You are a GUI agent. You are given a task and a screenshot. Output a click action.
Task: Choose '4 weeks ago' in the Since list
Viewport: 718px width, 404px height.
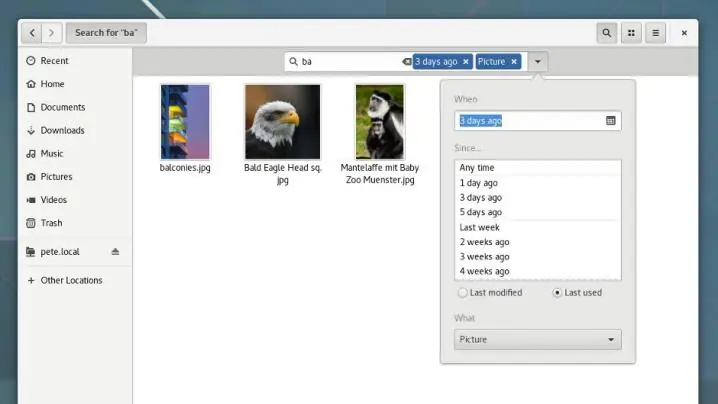pyautogui.click(x=538, y=271)
